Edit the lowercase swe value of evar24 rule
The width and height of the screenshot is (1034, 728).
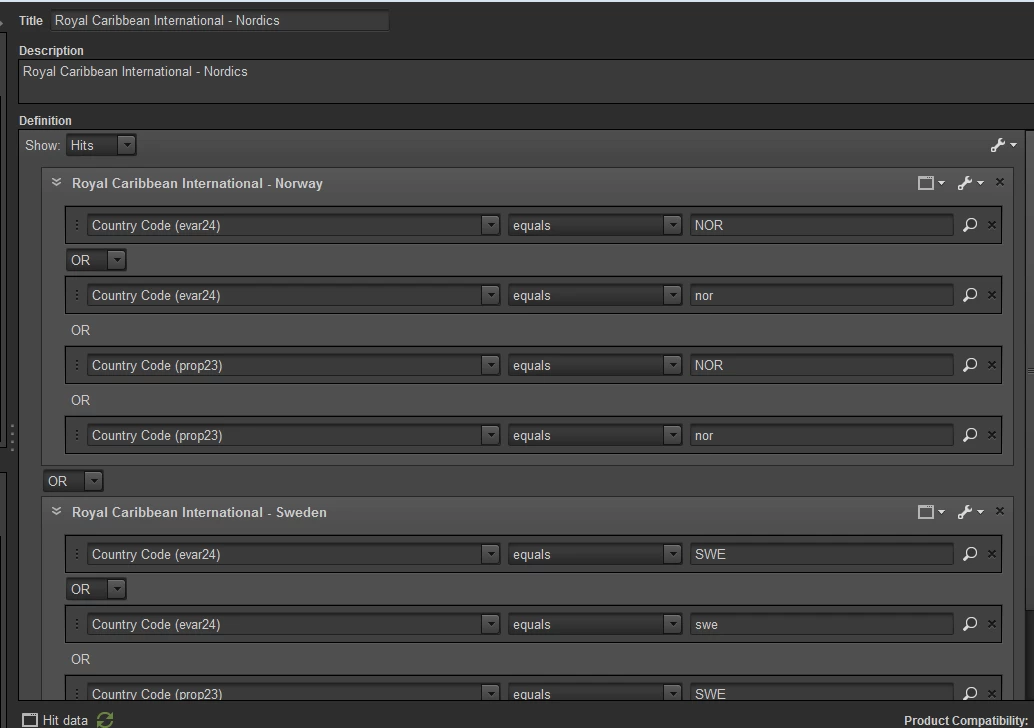click(821, 624)
